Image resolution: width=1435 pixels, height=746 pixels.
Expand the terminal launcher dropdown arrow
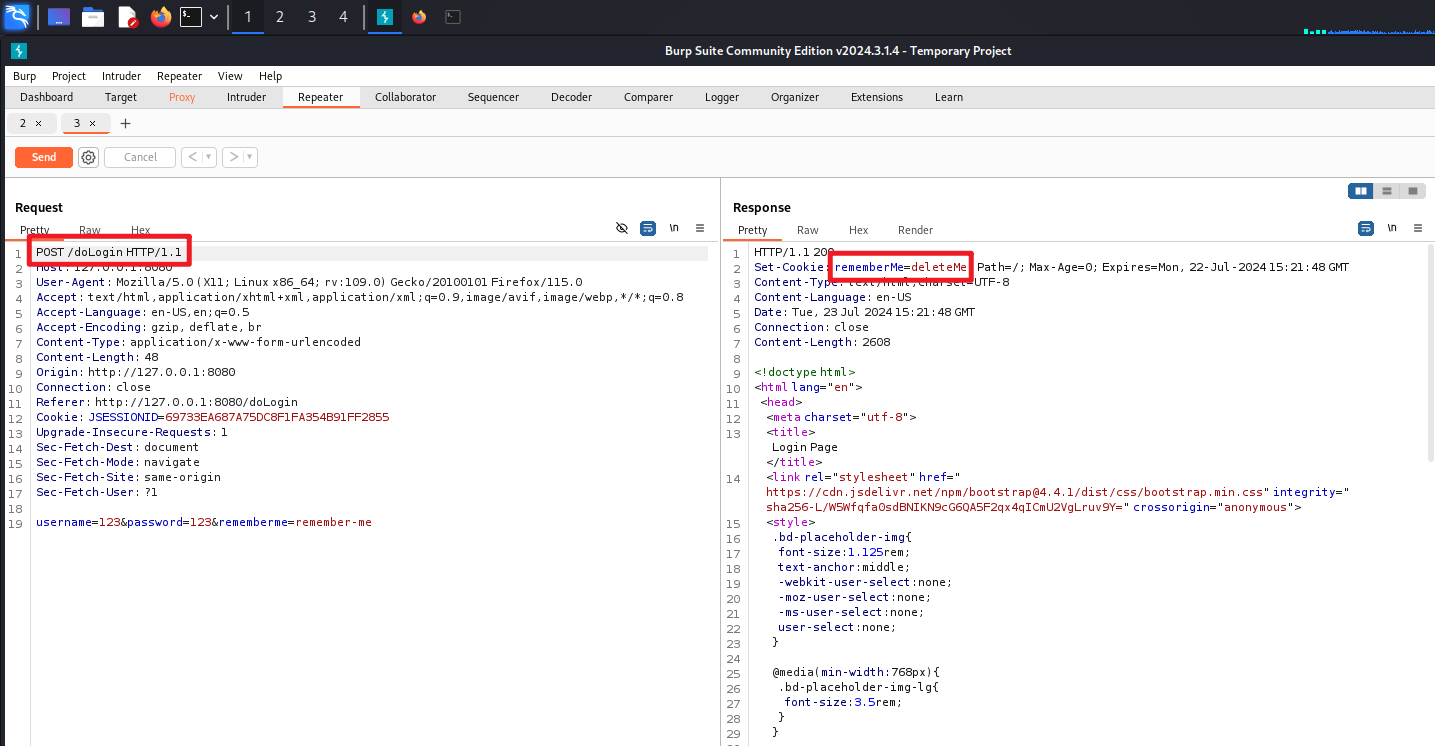(x=213, y=17)
